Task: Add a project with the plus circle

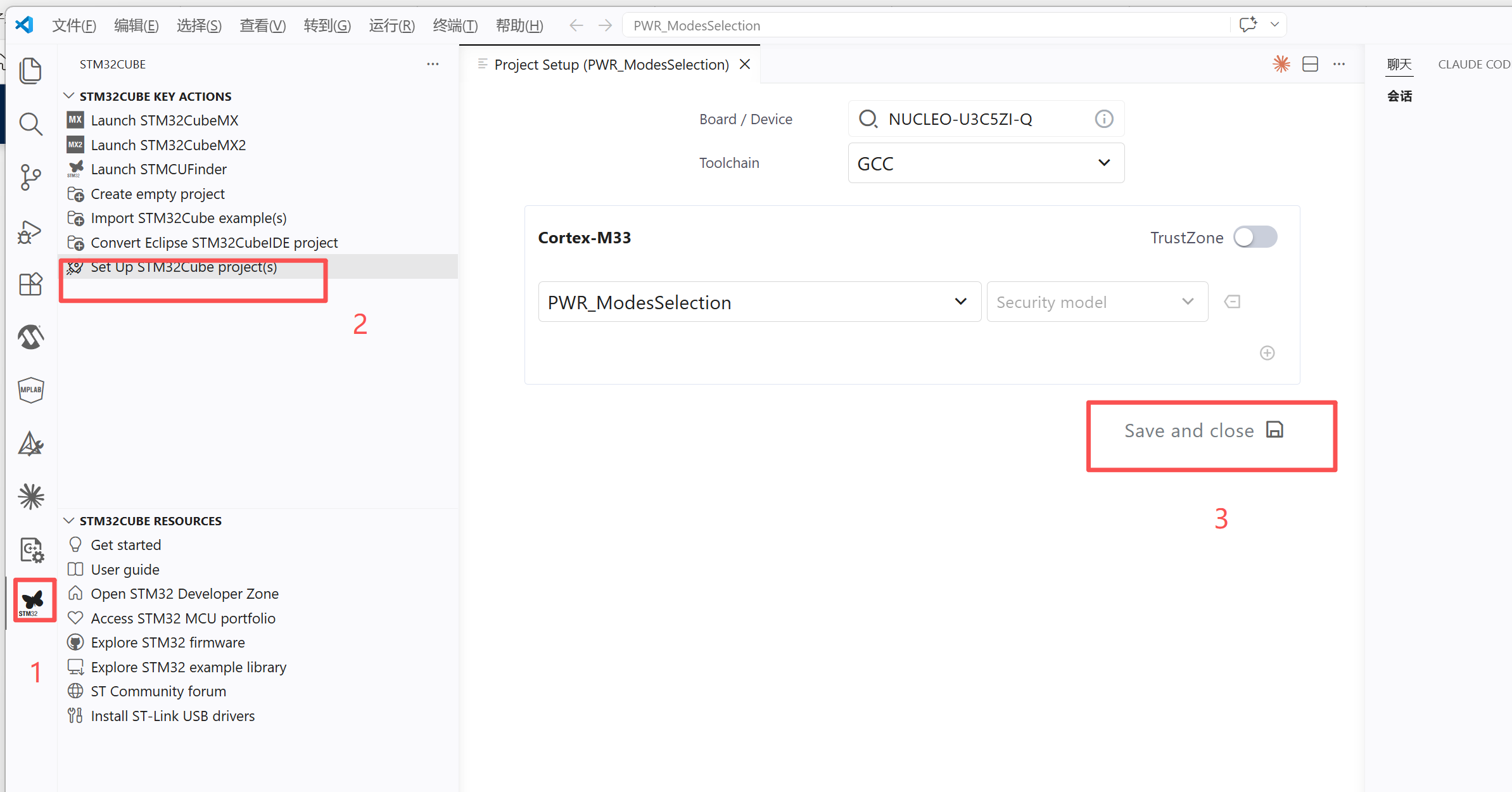Action: (1267, 353)
